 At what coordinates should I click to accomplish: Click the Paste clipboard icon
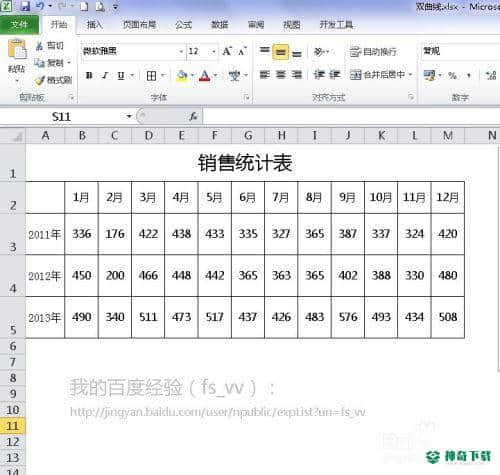pos(17,50)
